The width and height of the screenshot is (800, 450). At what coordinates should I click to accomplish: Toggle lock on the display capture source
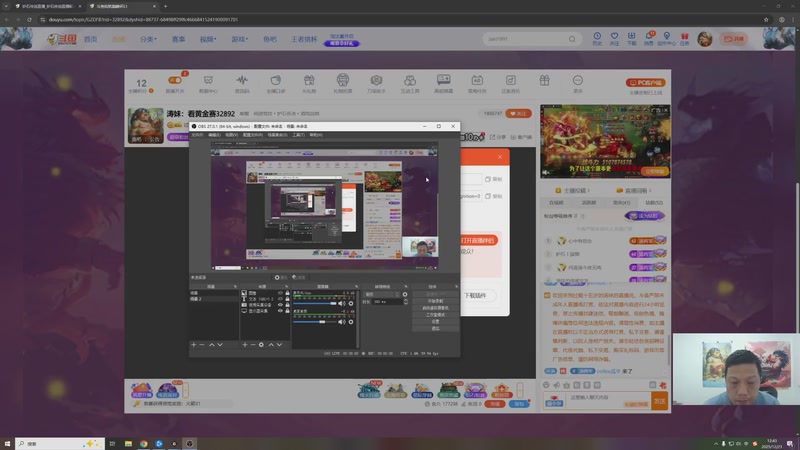[x=287, y=311]
